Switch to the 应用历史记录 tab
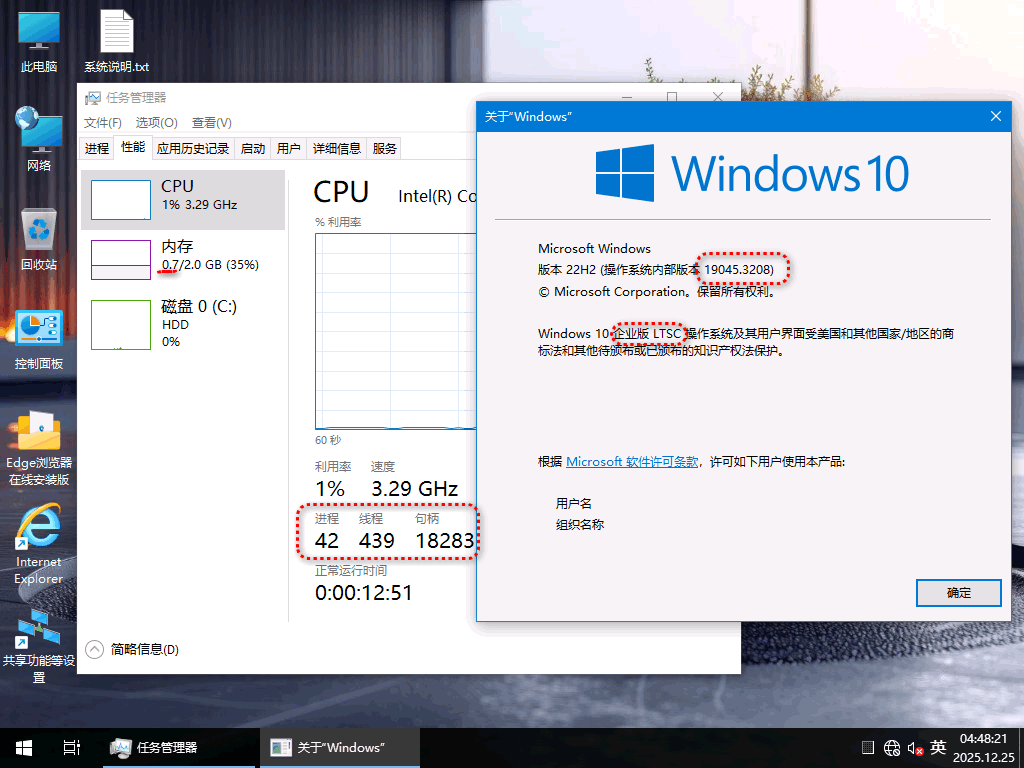 193,148
